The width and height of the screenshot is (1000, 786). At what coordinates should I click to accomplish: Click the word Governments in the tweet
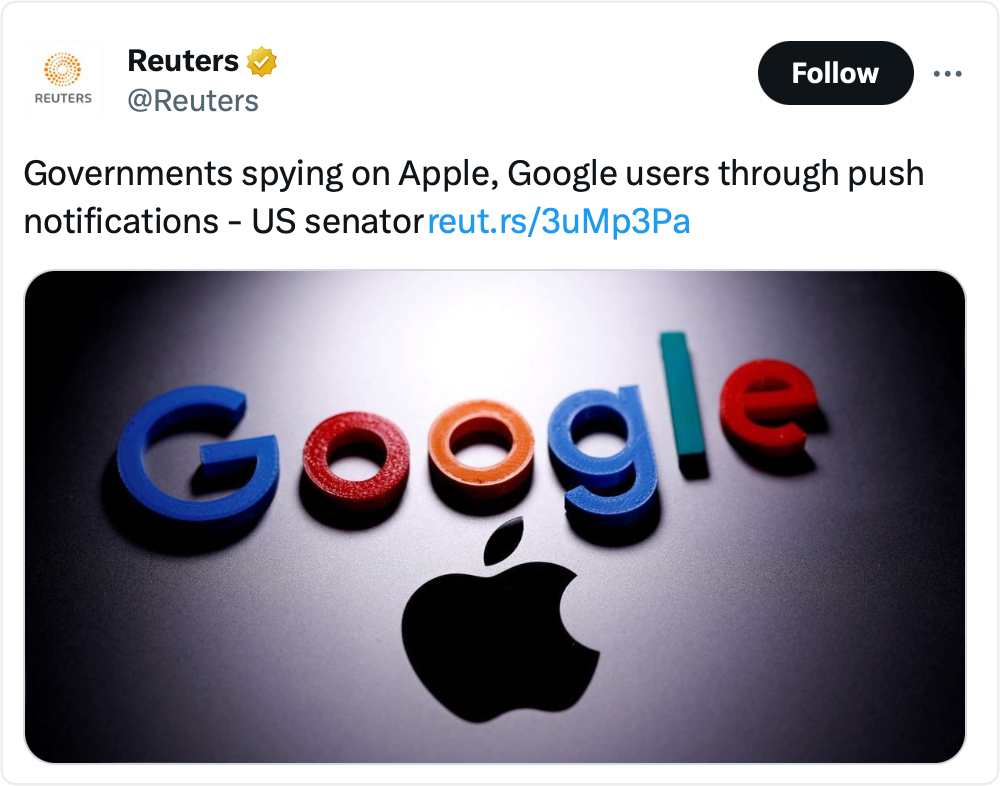point(126,175)
